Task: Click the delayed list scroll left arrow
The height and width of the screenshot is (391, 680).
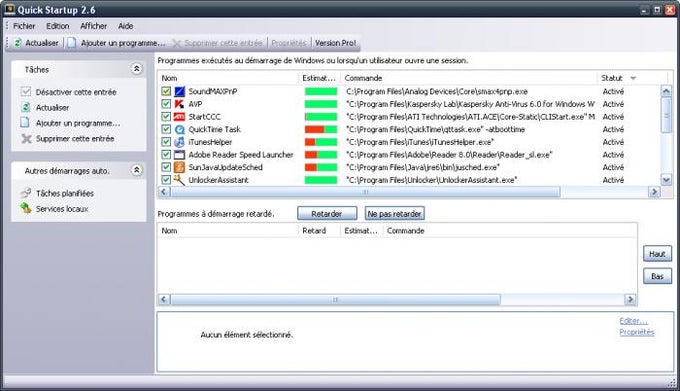Action: 164,299
